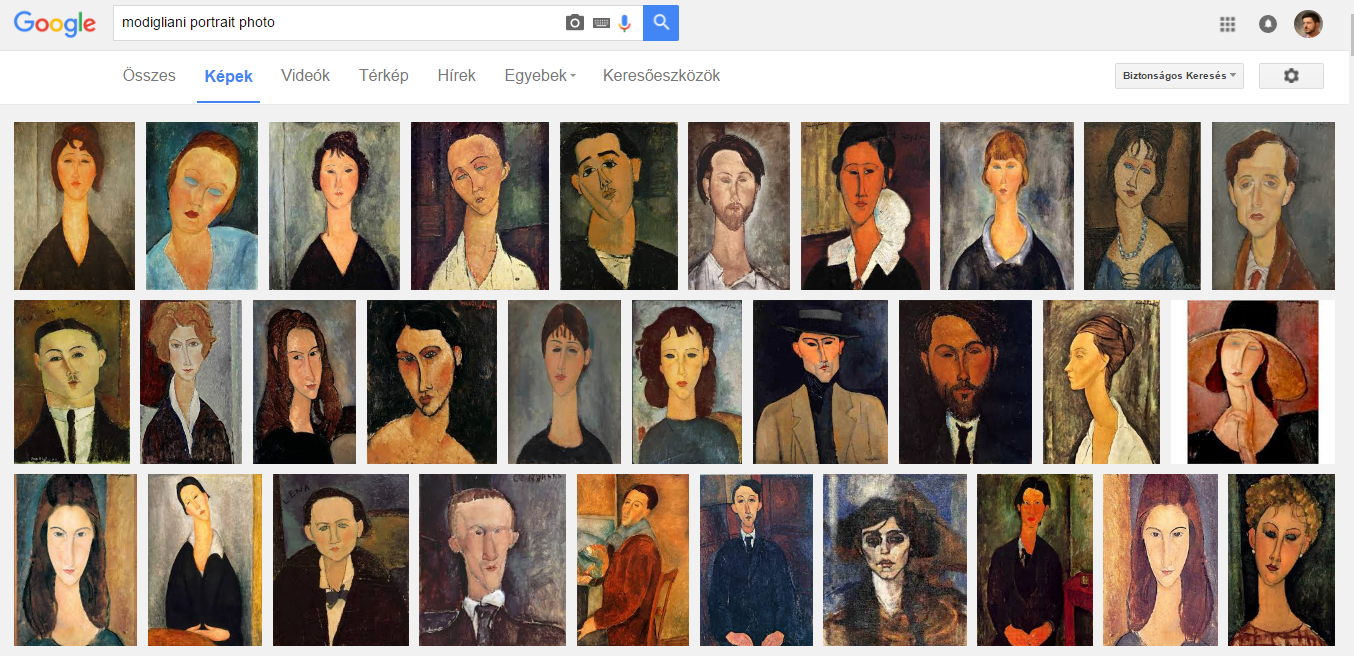The width and height of the screenshot is (1354, 656).
Task: Open side-profile portrait of woman with bun
Action: (1101, 382)
